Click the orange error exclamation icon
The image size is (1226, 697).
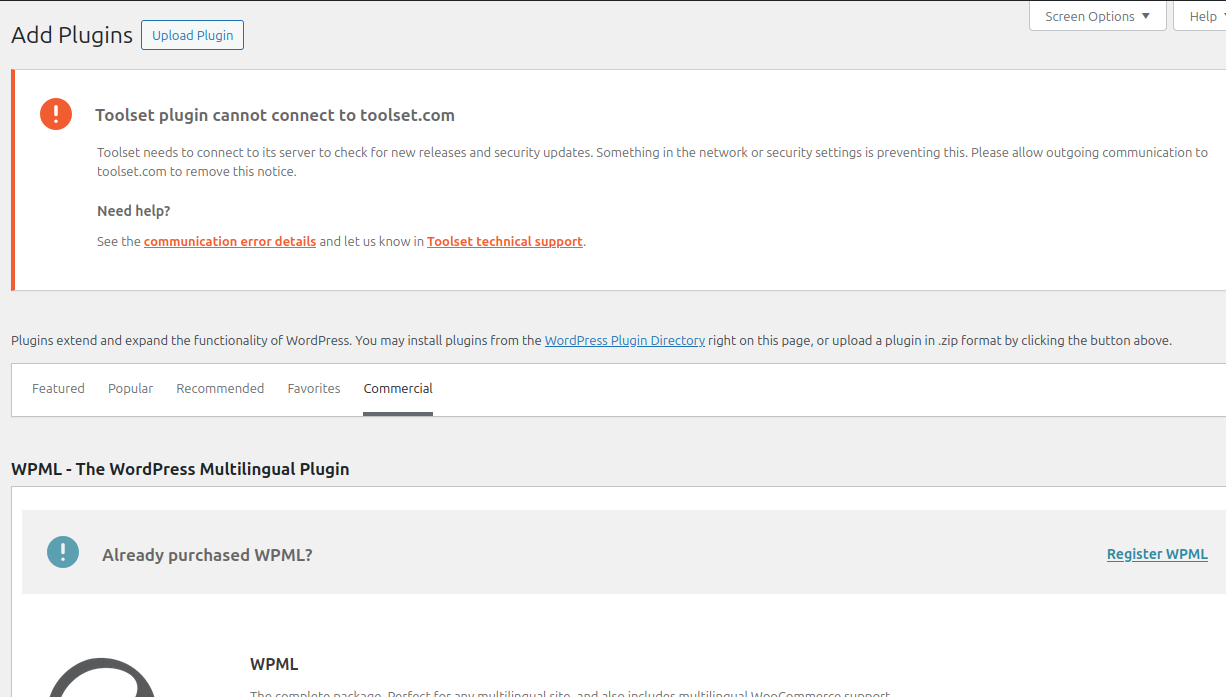[x=56, y=114]
